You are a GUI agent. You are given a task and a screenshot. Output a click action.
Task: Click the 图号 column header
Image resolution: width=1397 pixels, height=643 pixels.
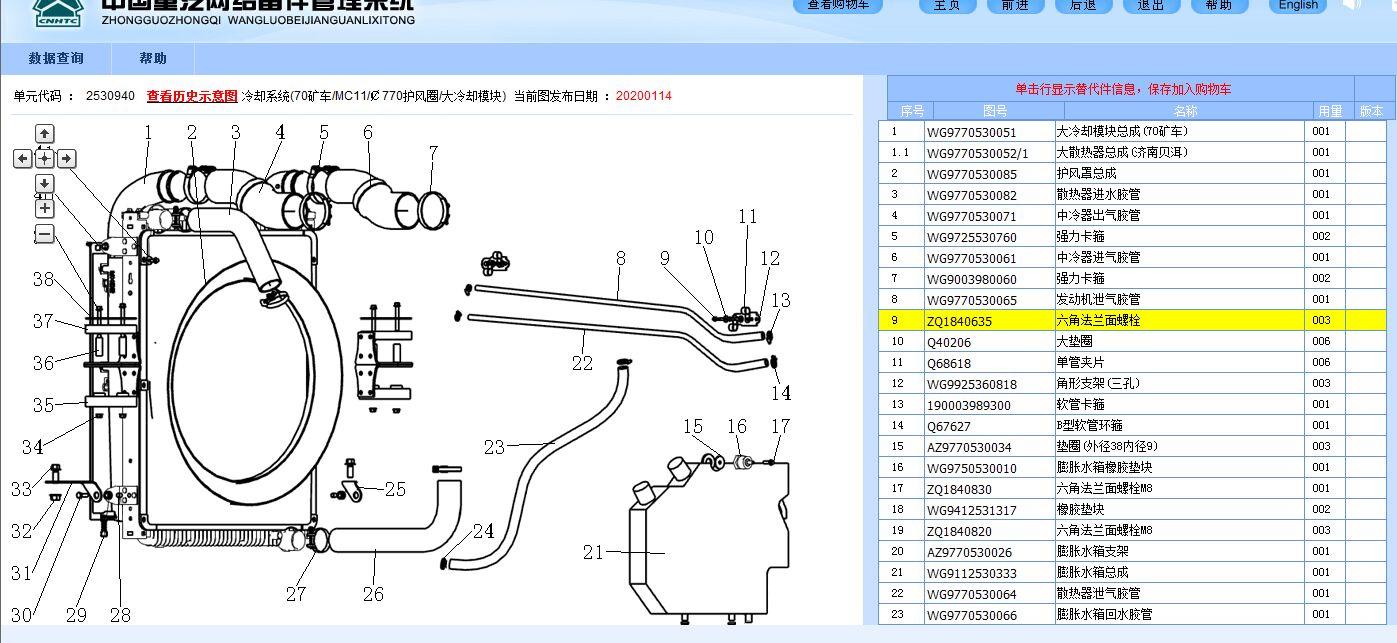point(996,111)
